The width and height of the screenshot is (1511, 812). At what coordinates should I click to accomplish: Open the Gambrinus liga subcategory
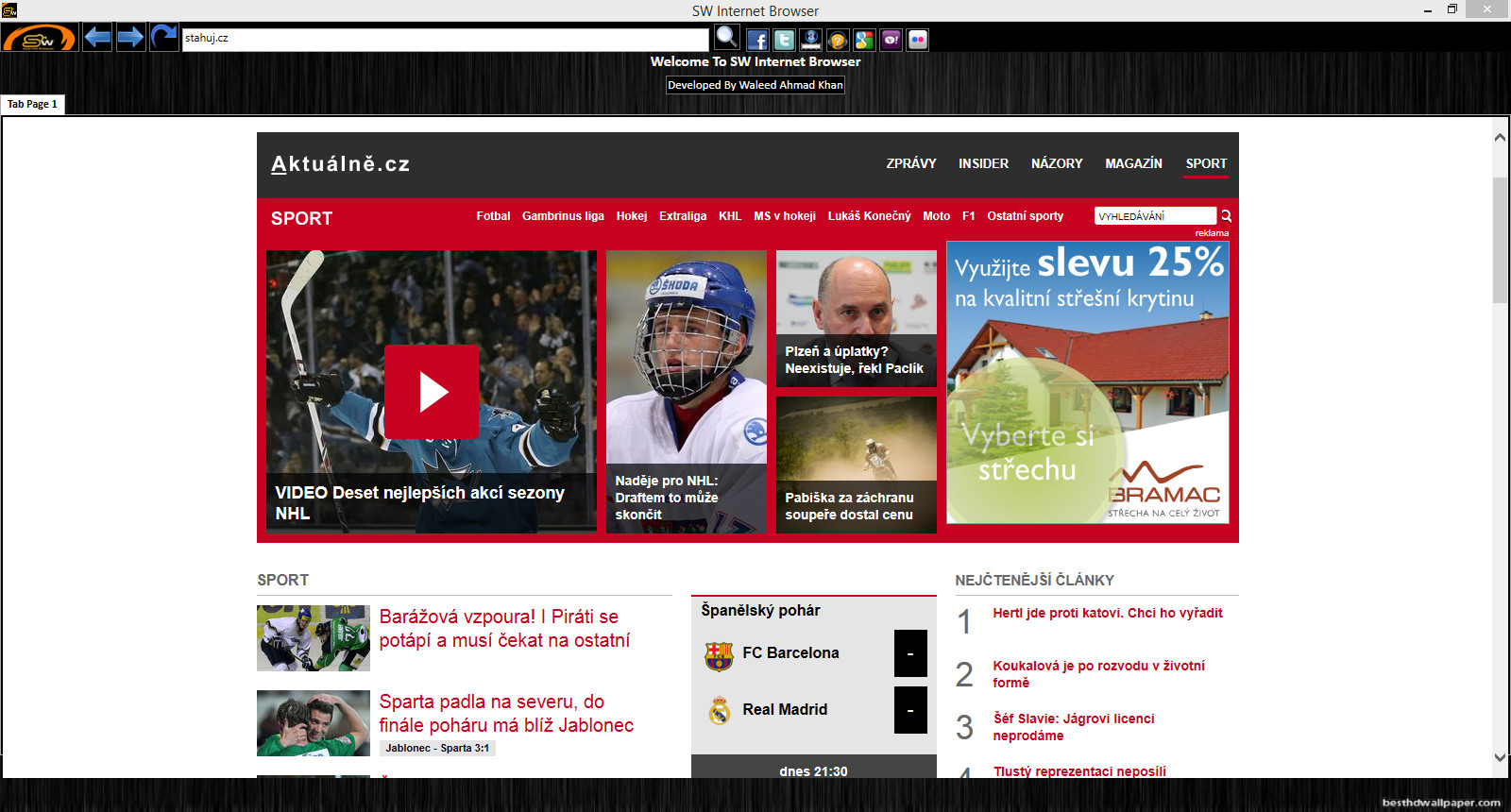pos(563,216)
